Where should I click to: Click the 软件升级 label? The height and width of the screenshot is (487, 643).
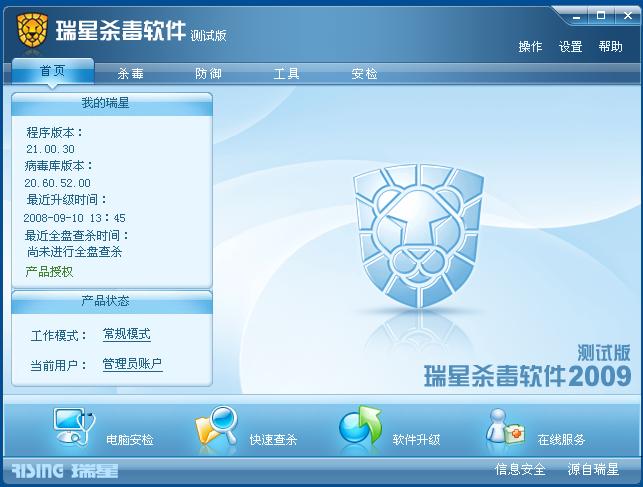pos(416,440)
